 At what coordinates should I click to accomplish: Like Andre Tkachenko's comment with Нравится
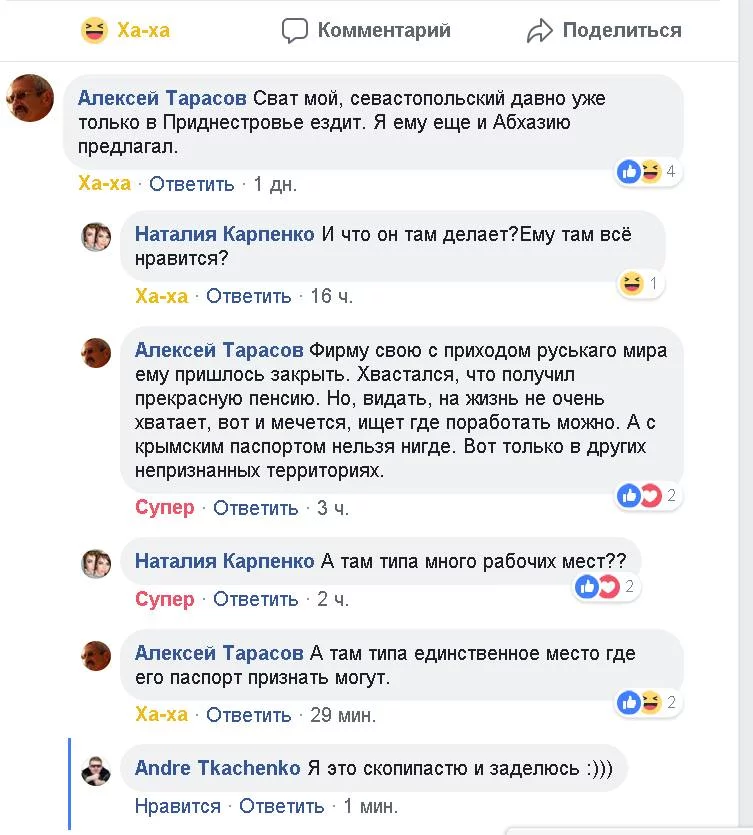tap(178, 806)
